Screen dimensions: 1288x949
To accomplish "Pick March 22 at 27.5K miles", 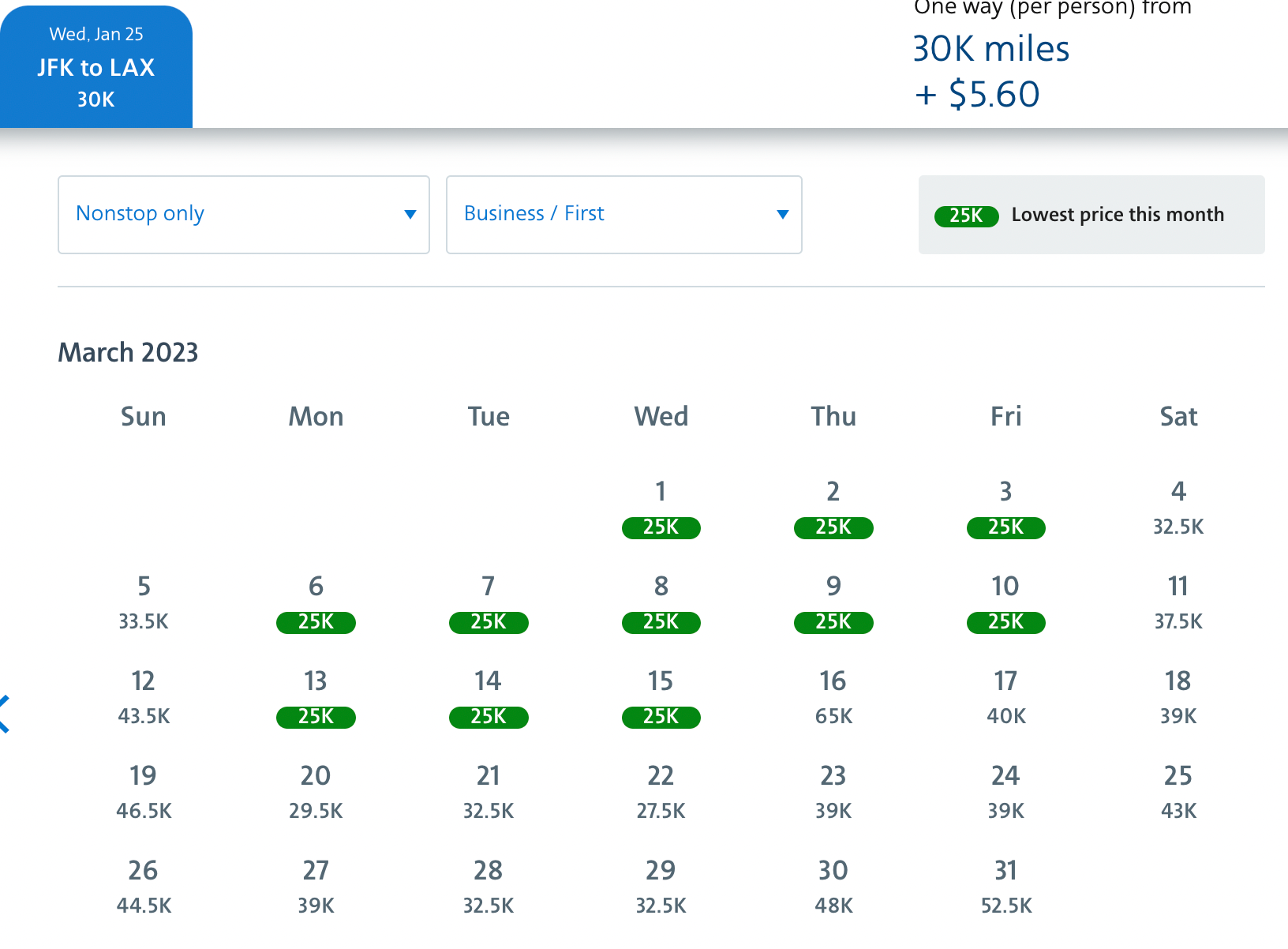I will pos(661,793).
